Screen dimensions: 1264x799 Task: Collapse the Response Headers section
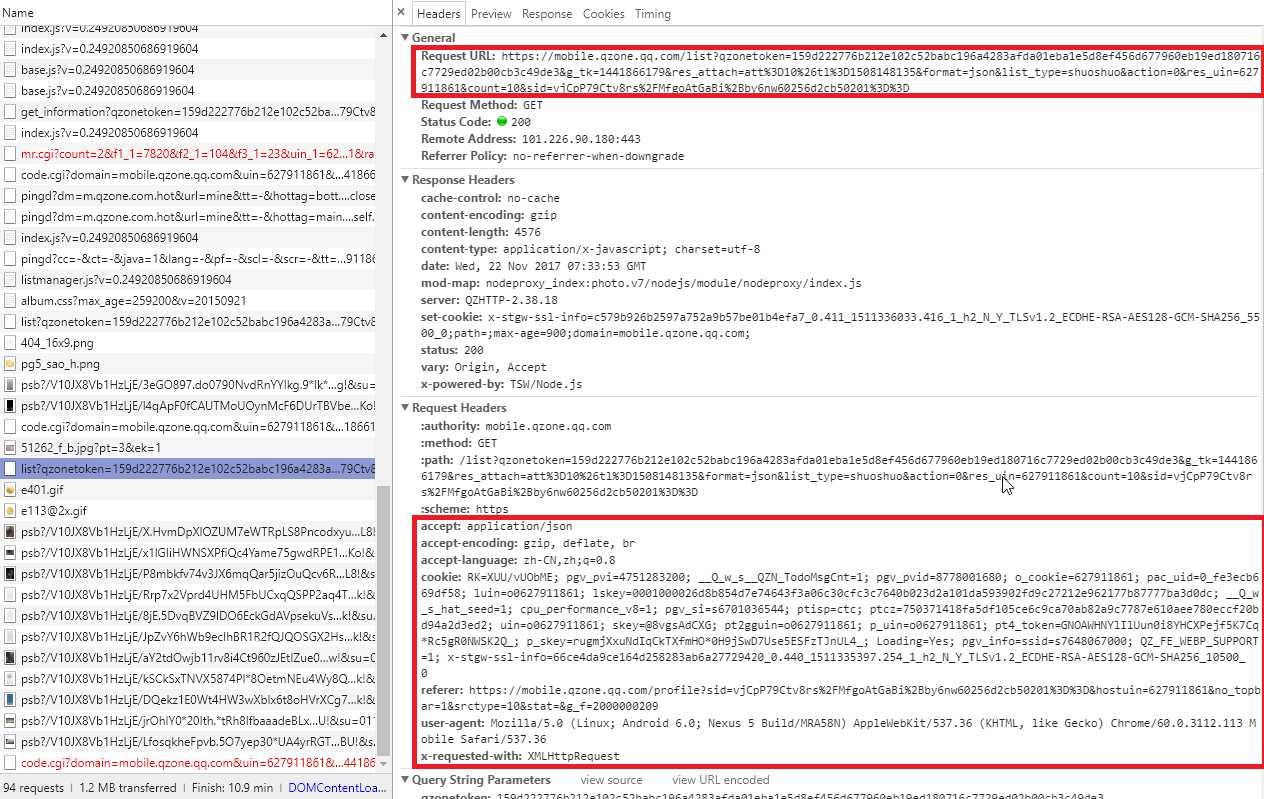[x=405, y=180]
